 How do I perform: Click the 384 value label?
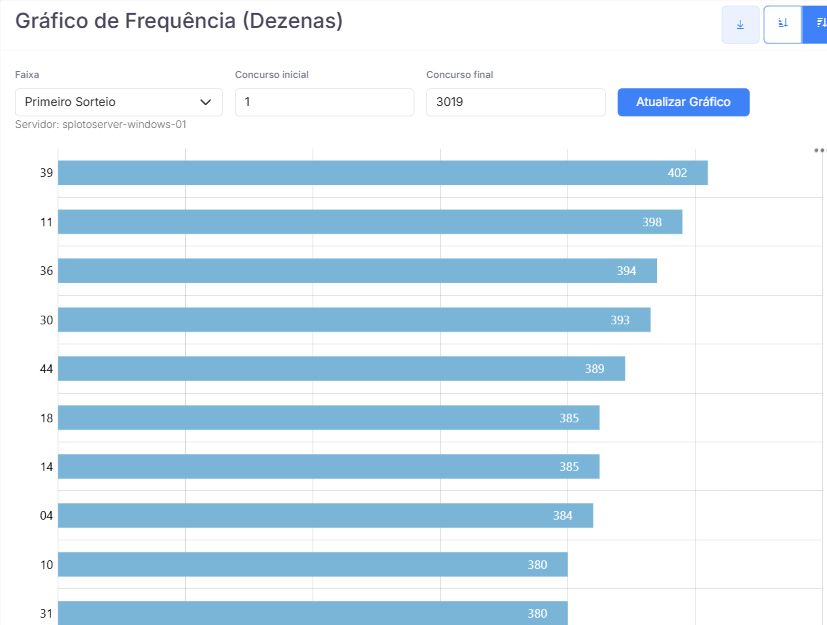pos(563,515)
